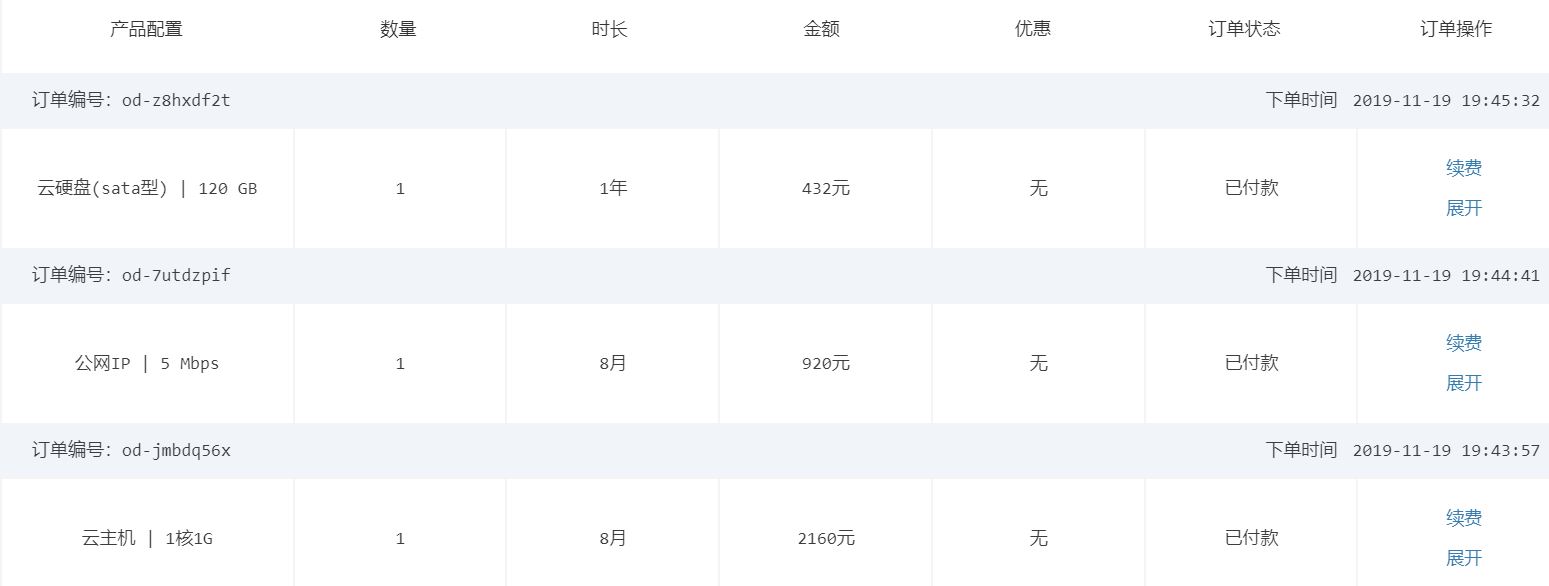The width and height of the screenshot is (1549, 586).
Task: Click the order time 2019-11-19 19:45:32
Action: pos(1446,100)
